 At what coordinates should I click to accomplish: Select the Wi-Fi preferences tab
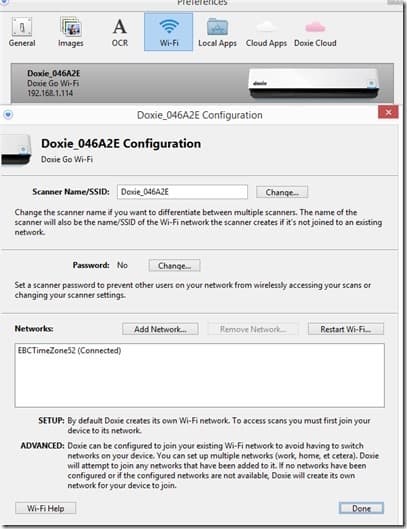(x=169, y=32)
